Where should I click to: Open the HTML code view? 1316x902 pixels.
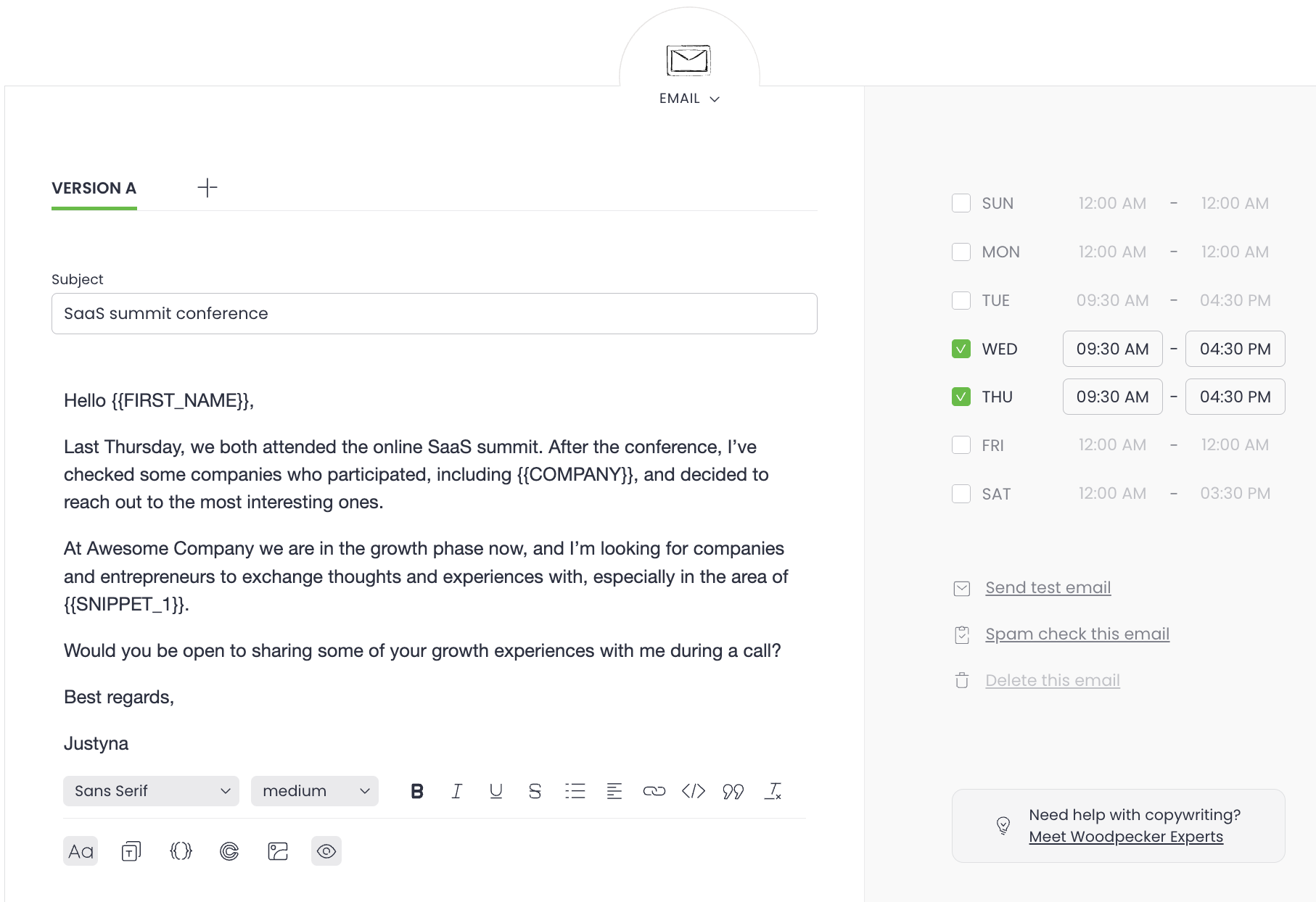[x=694, y=791]
